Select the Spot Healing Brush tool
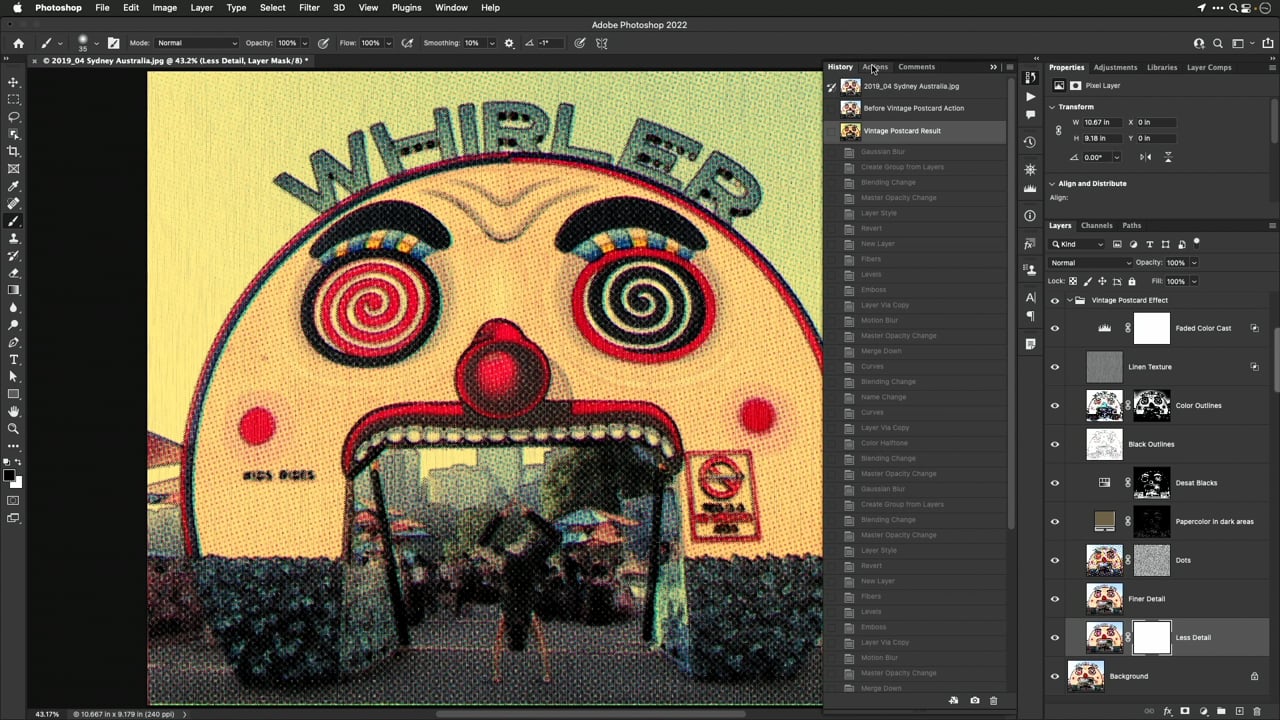 click(14, 204)
